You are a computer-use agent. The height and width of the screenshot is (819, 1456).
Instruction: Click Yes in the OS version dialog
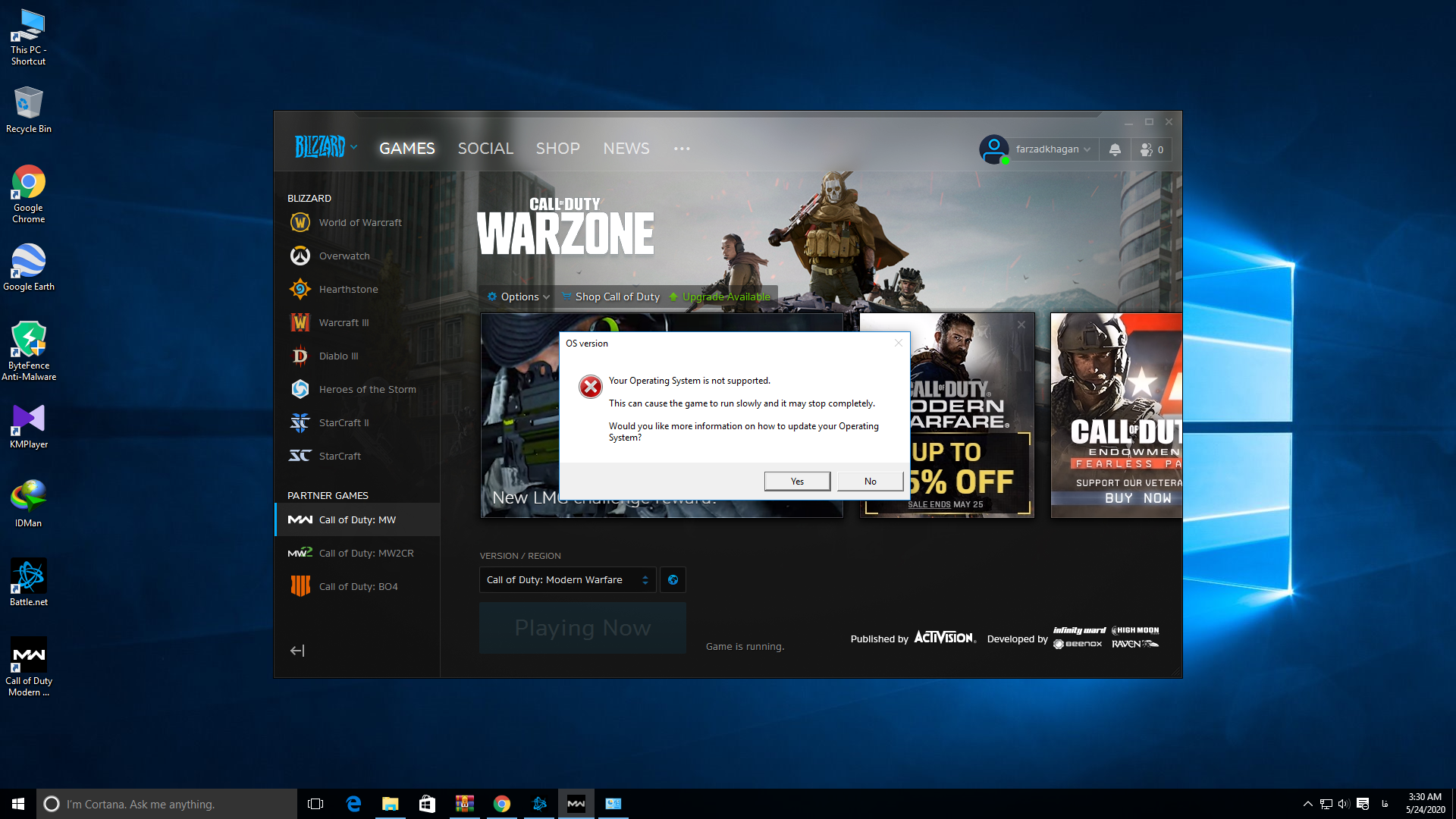pos(797,481)
